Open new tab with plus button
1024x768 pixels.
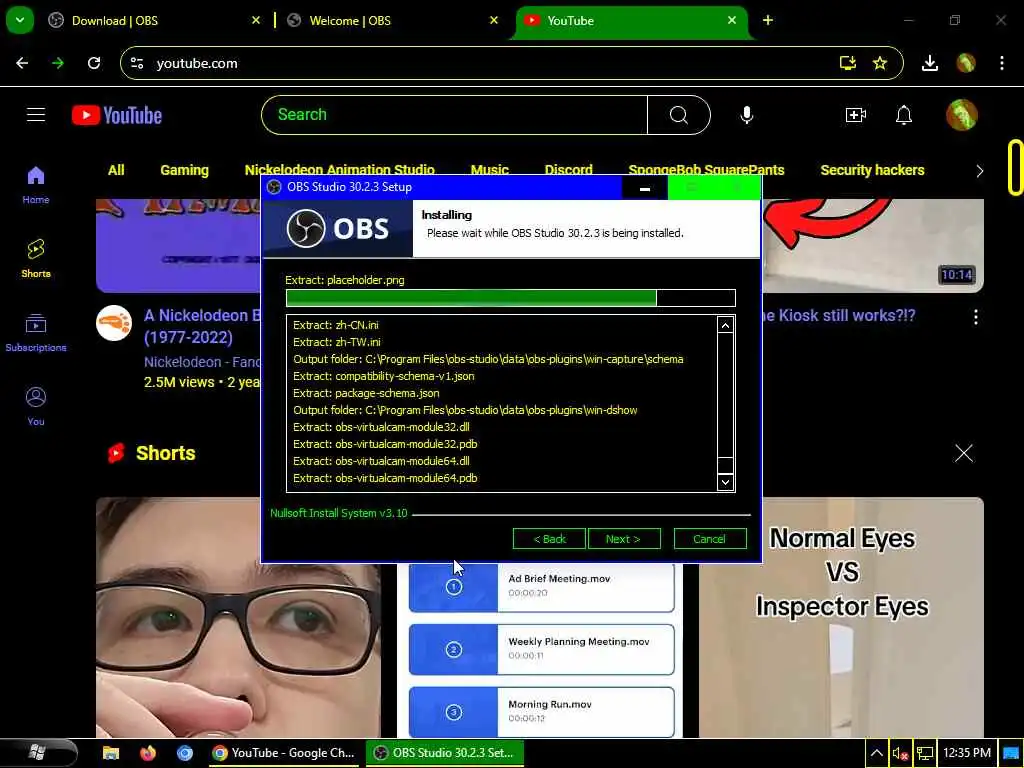coord(768,20)
